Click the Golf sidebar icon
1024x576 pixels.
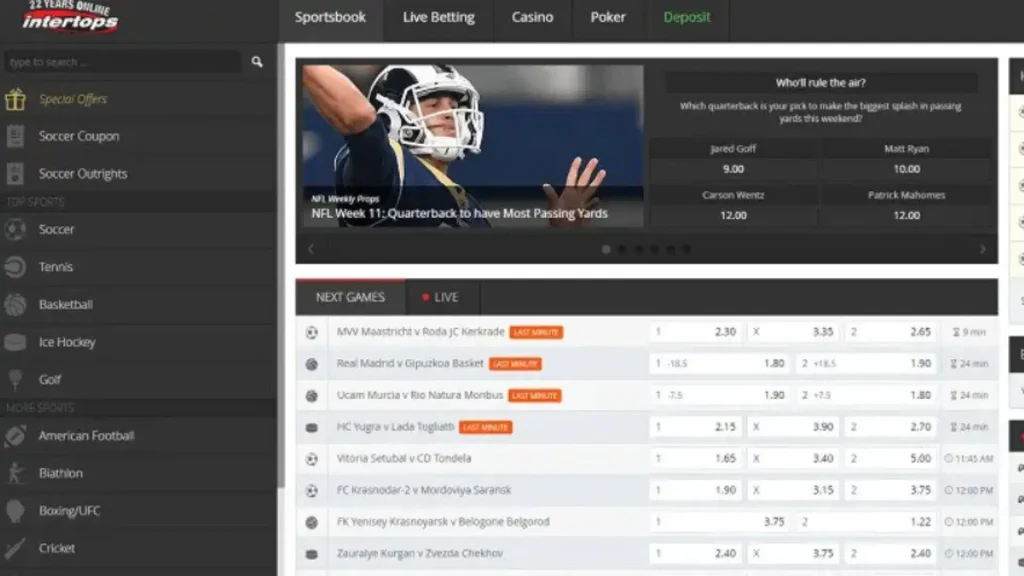coord(15,379)
